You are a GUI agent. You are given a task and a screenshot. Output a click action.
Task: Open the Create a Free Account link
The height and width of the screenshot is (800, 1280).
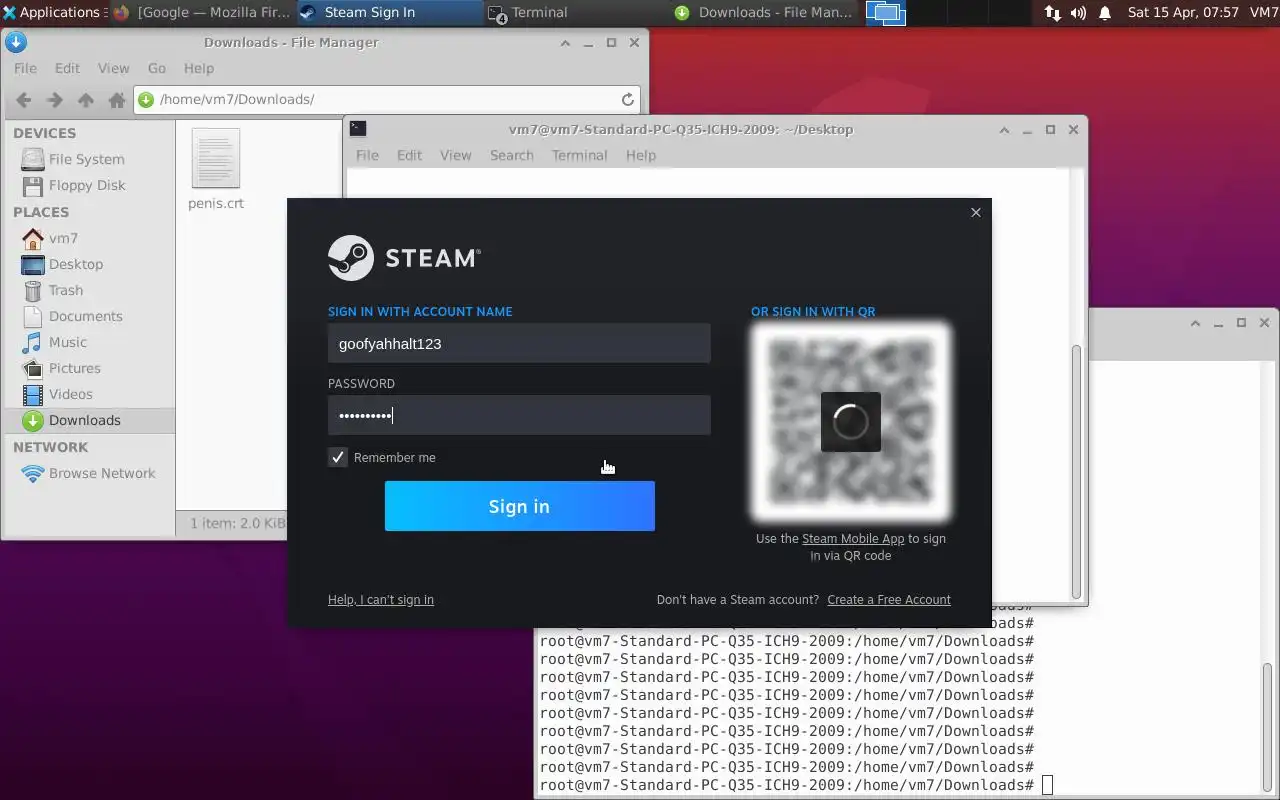point(889,600)
